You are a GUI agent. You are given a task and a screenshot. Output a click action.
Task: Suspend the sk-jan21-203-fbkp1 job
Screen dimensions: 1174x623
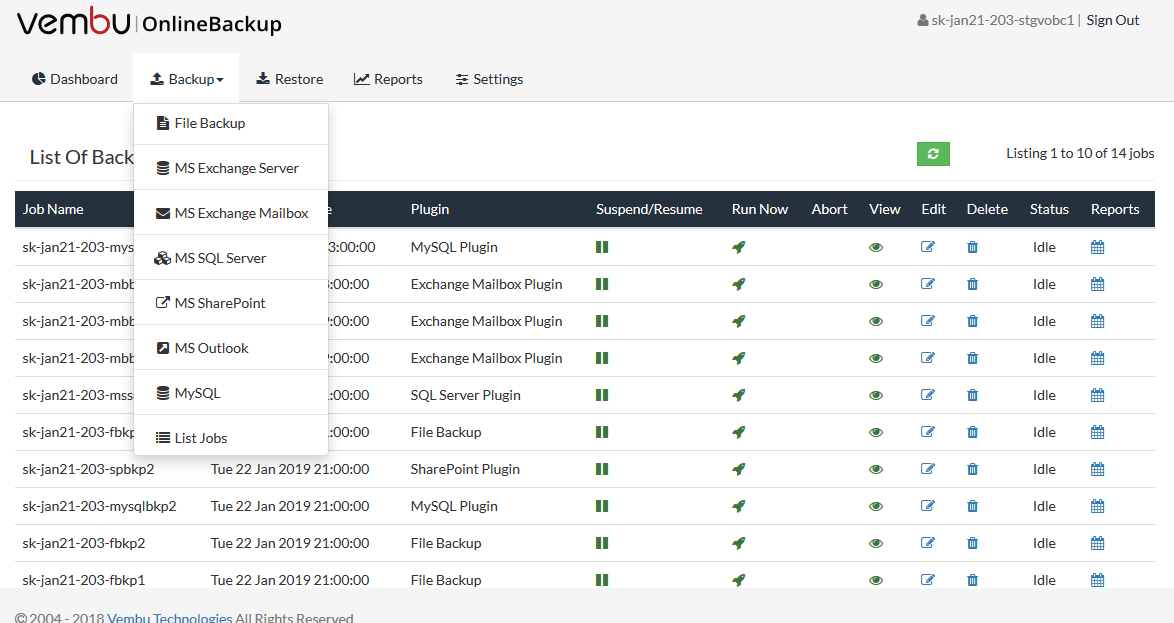pyautogui.click(x=602, y=580)
